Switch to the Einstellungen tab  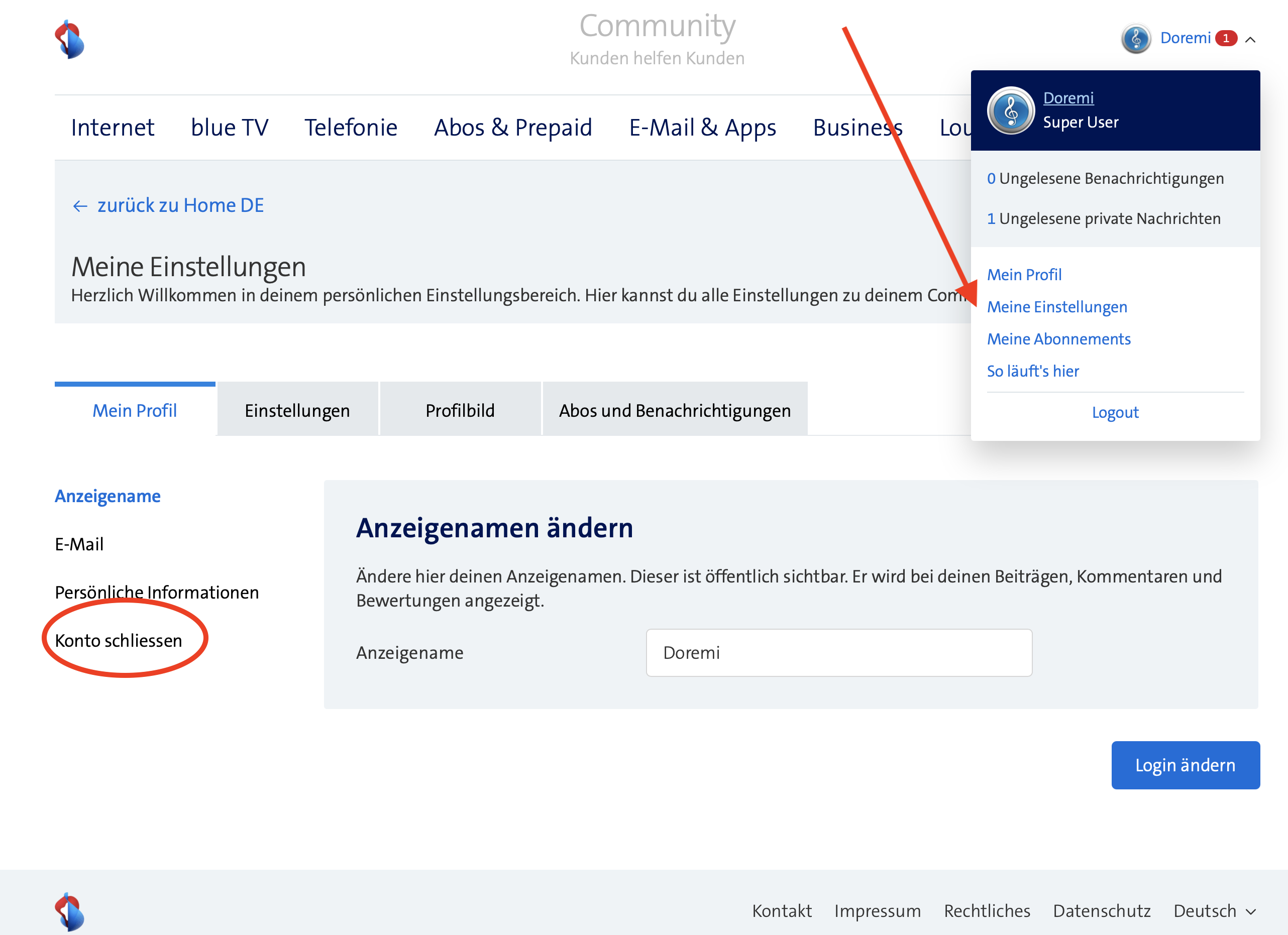coord(297,410)
